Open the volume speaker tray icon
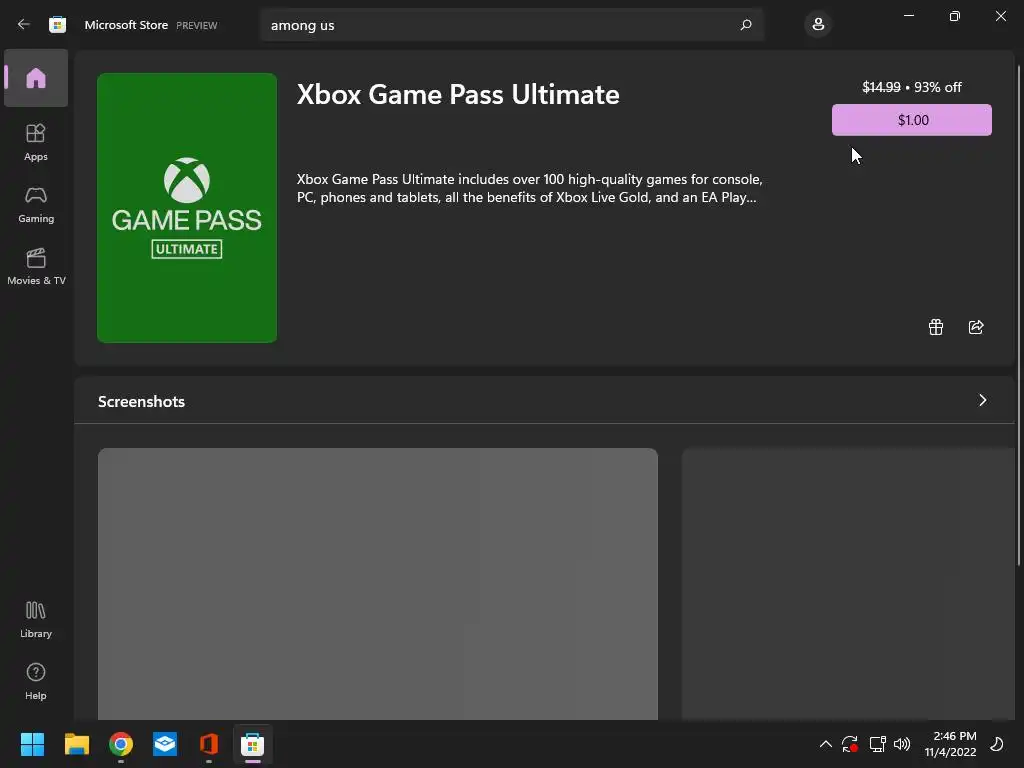The height and width of the screenshot is (768, 1024). 902,744
